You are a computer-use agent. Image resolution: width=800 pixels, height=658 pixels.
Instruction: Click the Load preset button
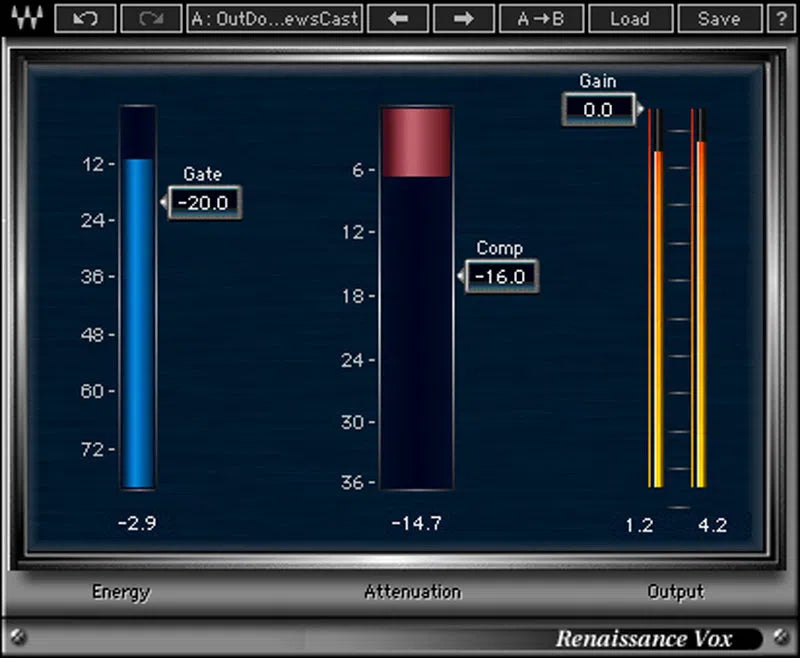631,18
